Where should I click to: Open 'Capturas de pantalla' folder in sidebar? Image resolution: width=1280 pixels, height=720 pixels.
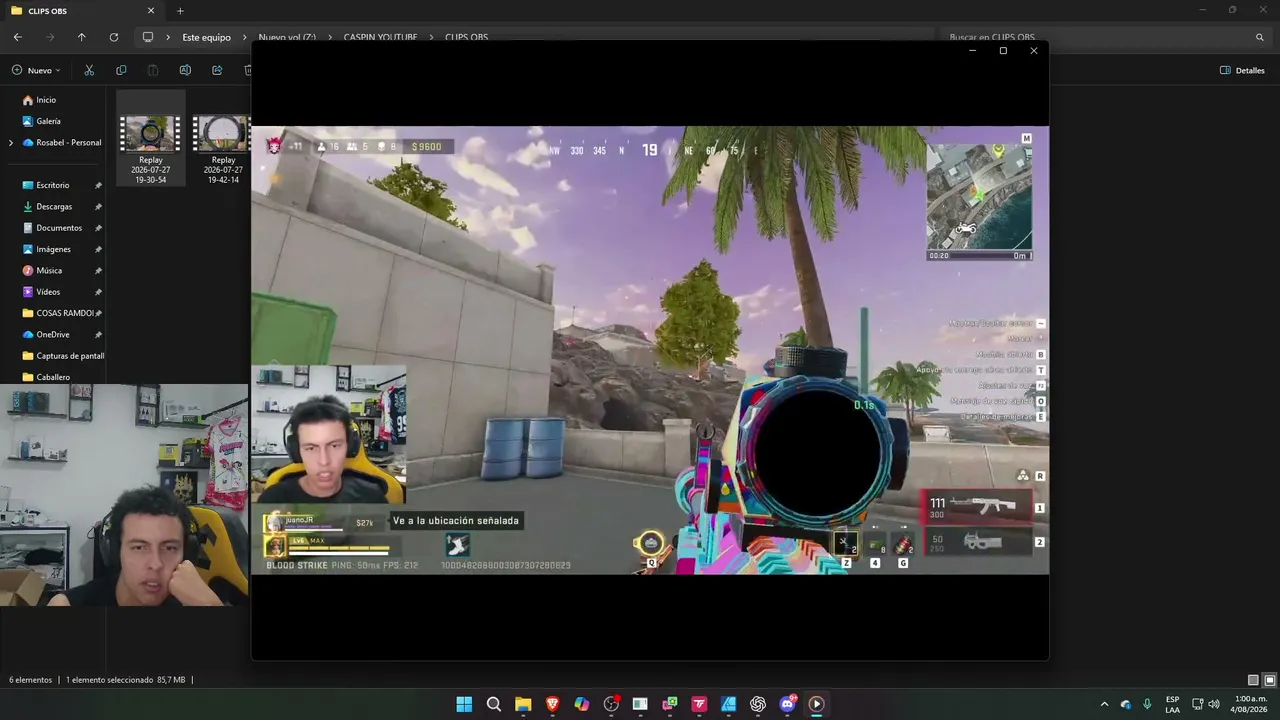pos(62,356)
